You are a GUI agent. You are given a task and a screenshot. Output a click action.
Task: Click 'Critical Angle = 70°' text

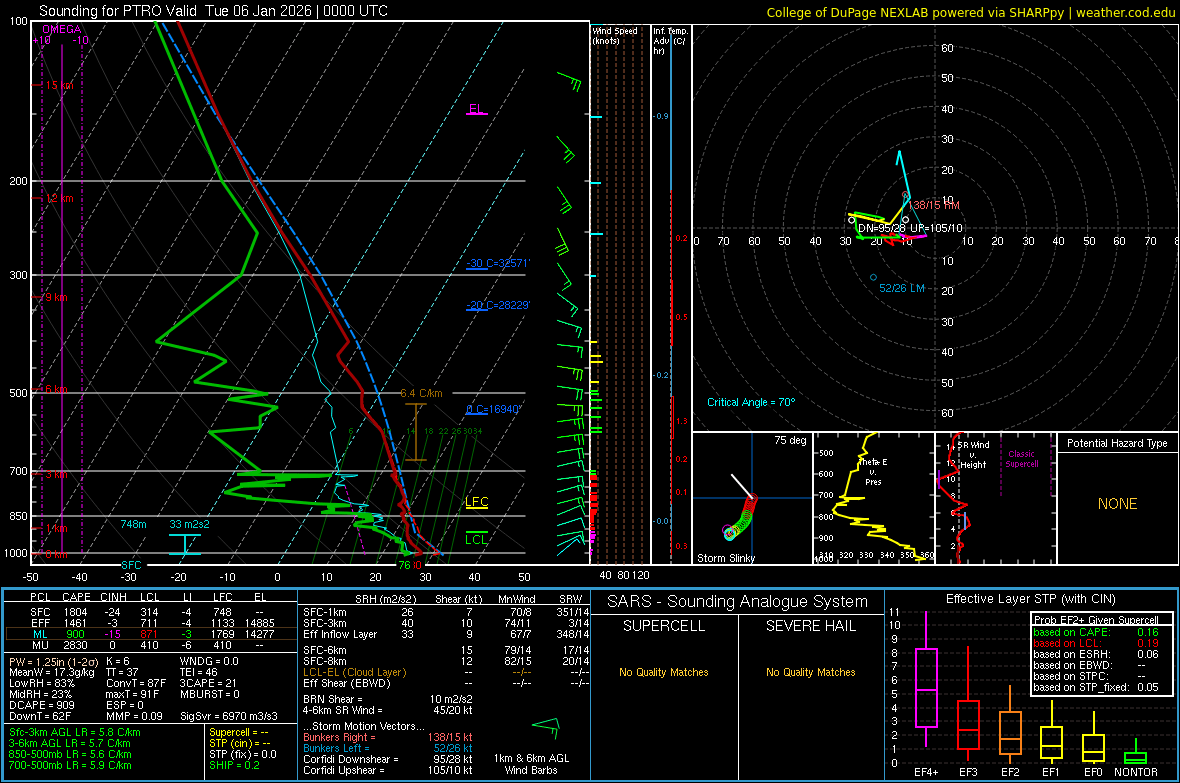751,402
